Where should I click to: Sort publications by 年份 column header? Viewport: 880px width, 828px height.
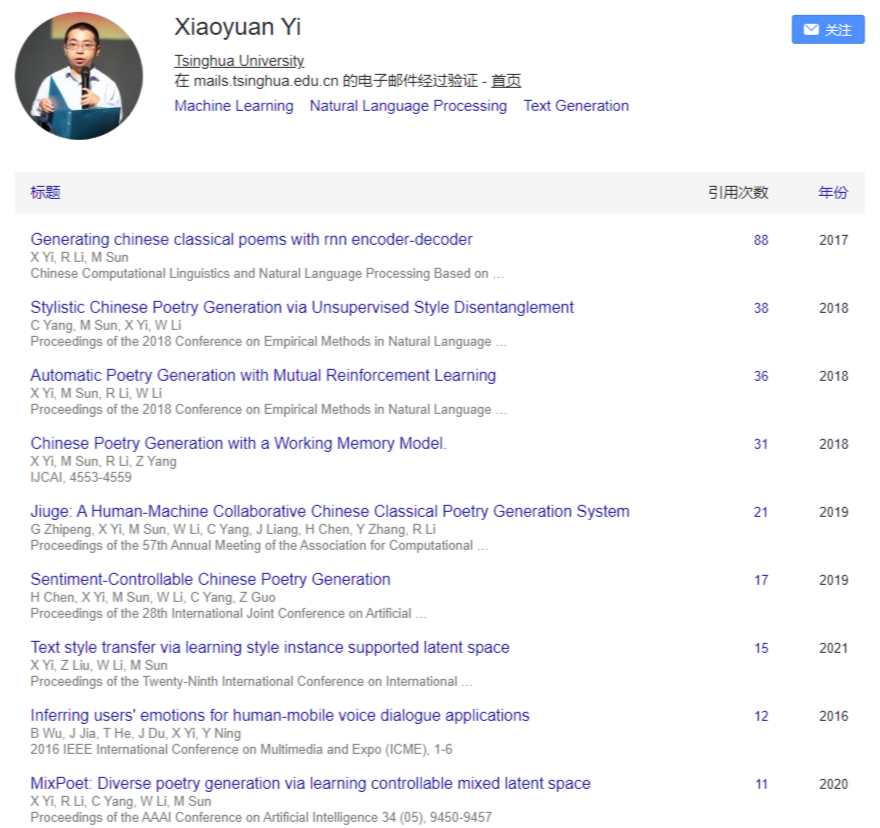(x=833, y=193)
